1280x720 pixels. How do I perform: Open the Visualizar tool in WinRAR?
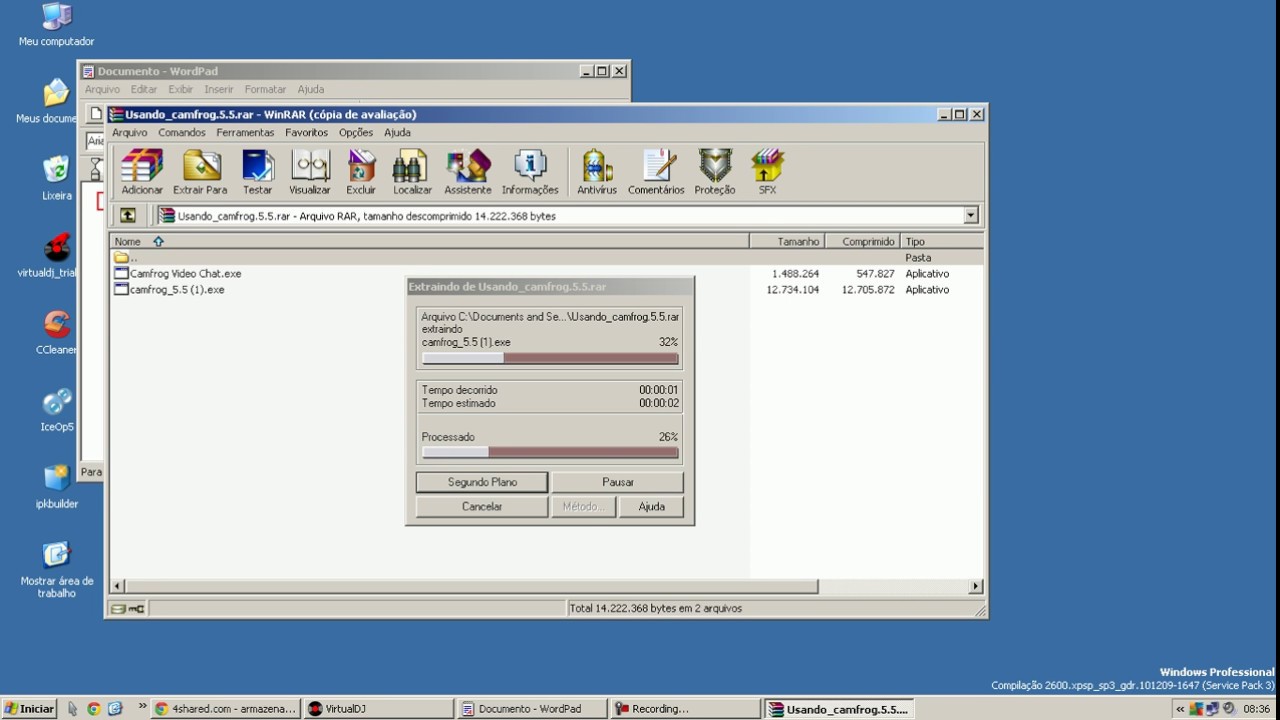(310, 172)
